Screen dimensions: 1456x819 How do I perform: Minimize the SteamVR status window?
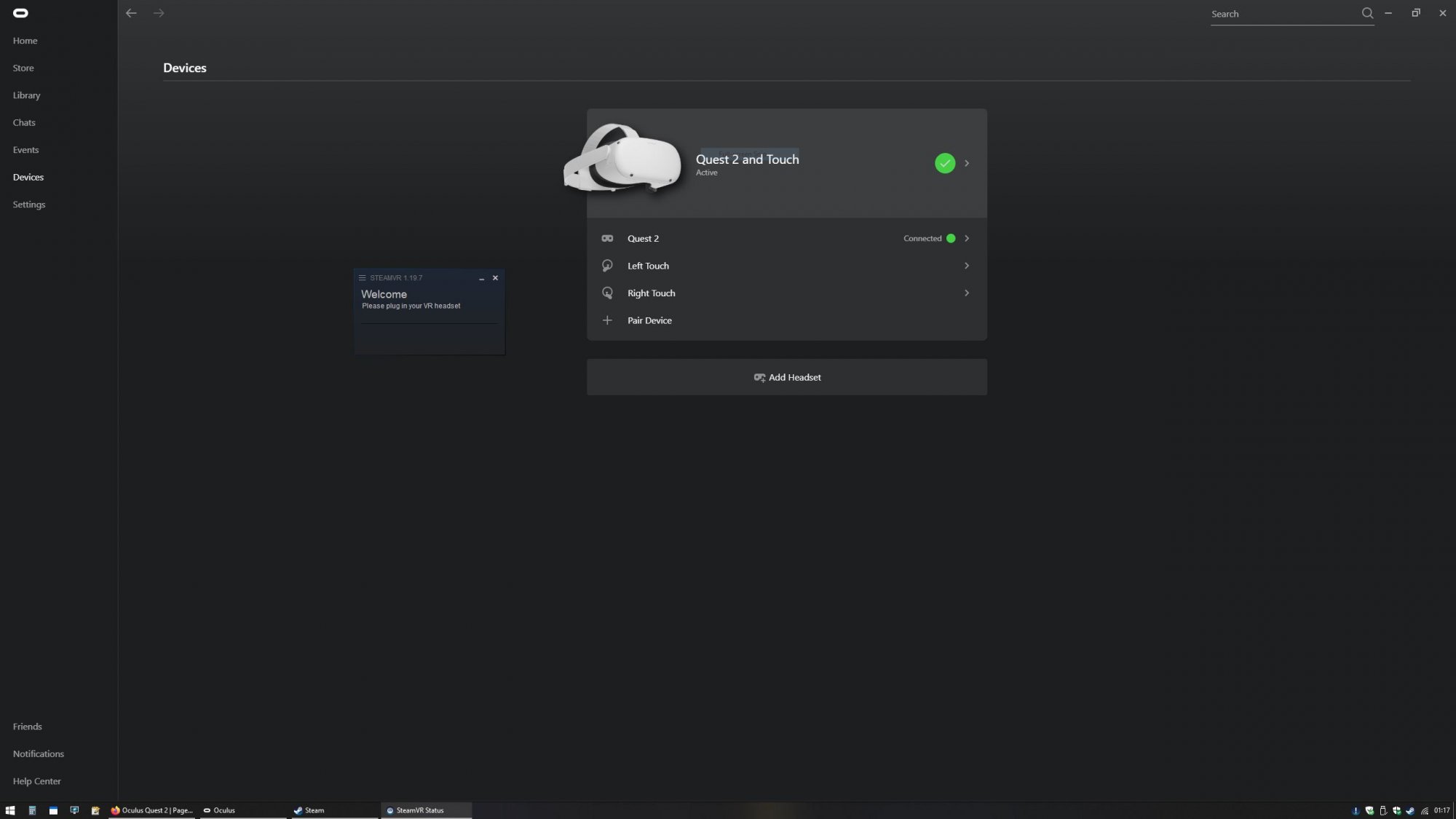(481, 278)
